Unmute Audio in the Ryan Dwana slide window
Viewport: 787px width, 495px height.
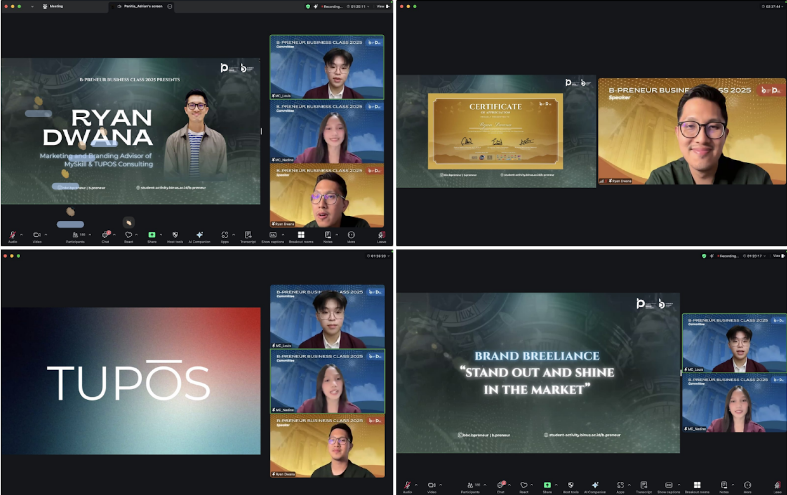(13, 234)
